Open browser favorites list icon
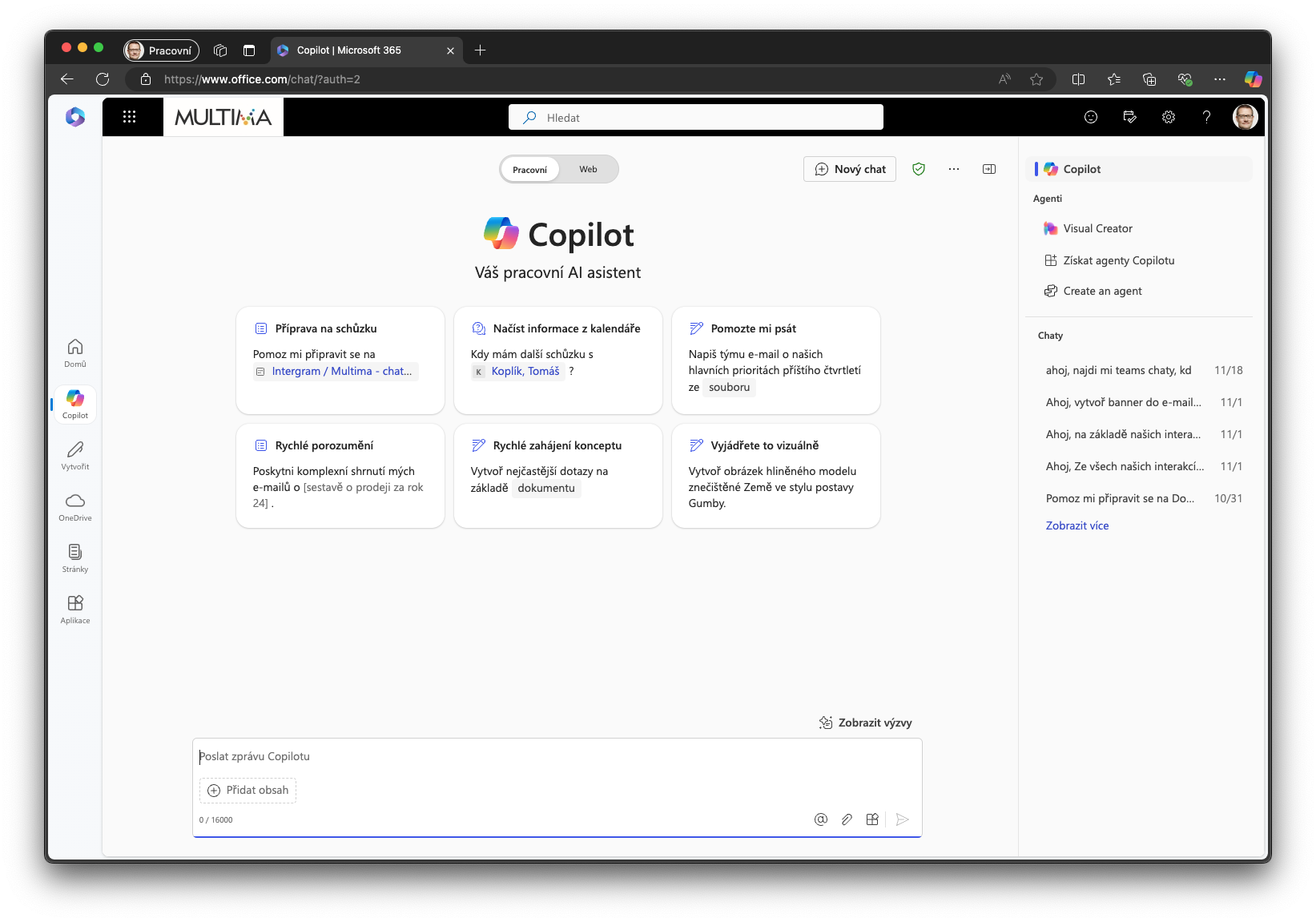This screenshot has height=922, width=1316. 1114,79
